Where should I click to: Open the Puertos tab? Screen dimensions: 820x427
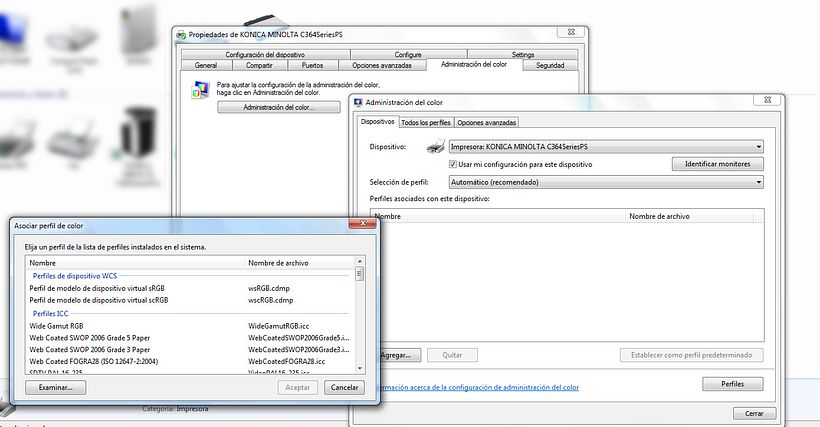tap(312, 65)
